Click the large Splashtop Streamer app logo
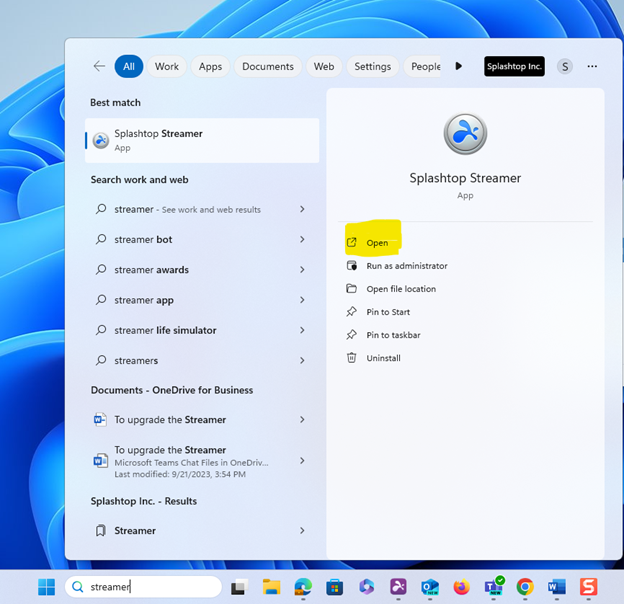624x604 pixels. coord(465,134)
